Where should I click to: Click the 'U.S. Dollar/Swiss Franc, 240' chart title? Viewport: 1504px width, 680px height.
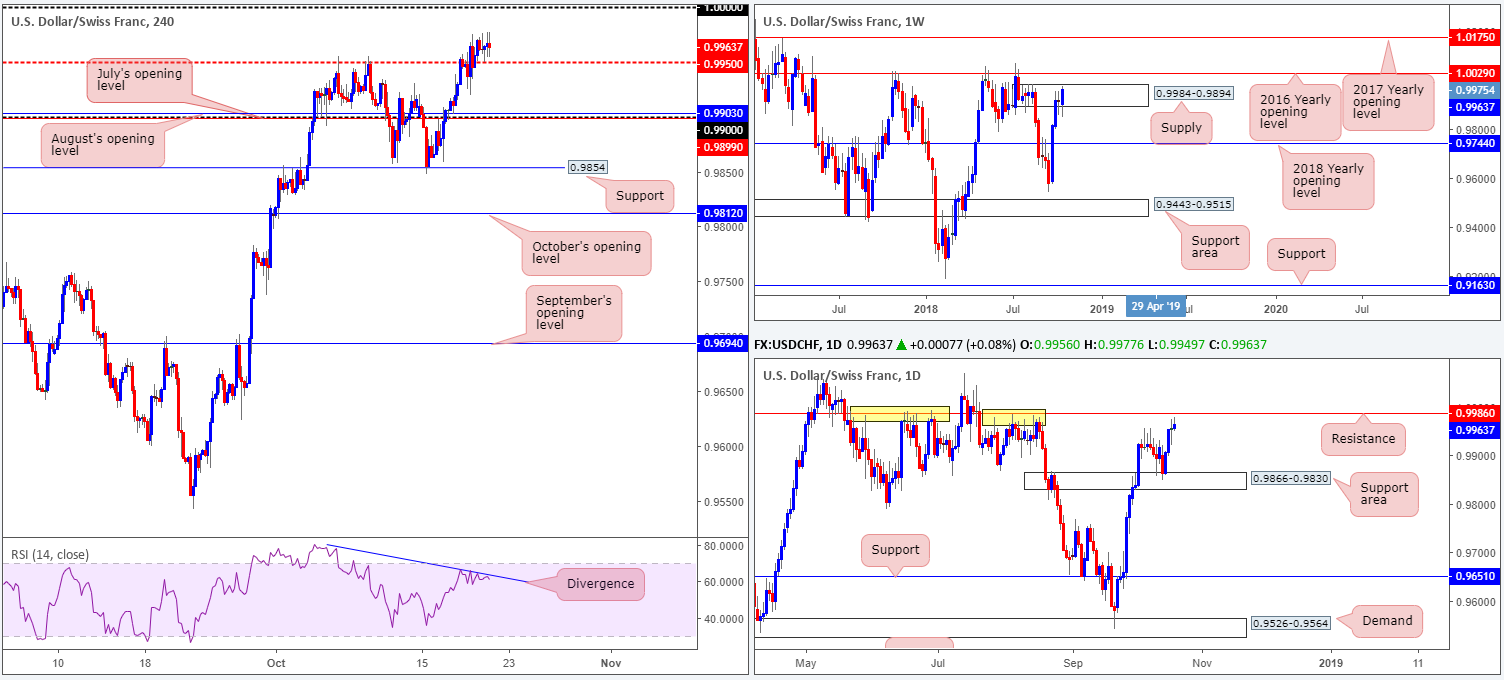[x=93, y=21]
